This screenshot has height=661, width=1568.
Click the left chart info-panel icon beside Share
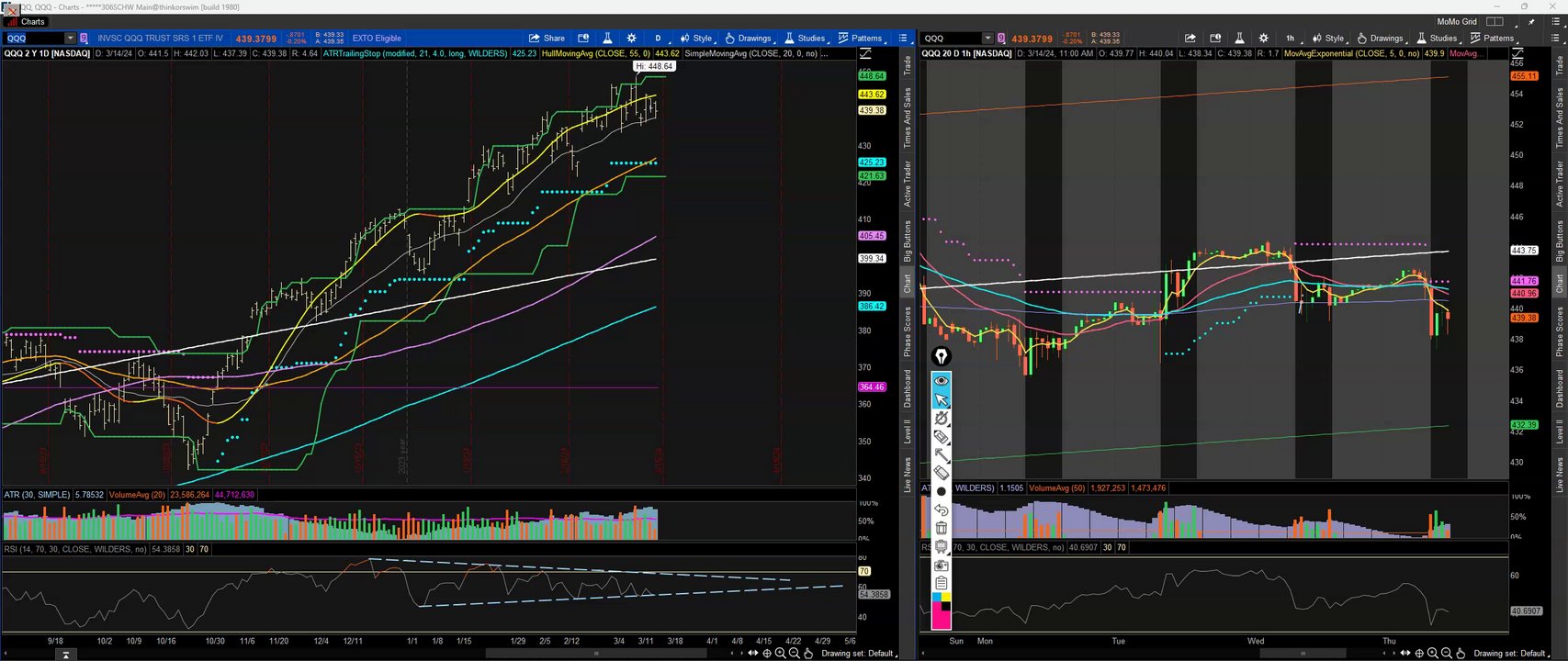[583, 39]
